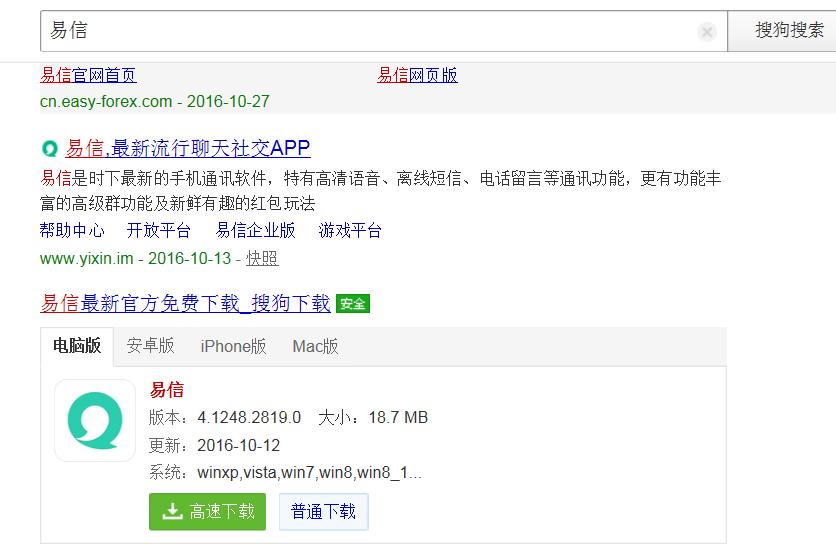Screen dimensions: 836x547
Task: Click the Yixin app logo thumbnail
Action: click(95, 420)
